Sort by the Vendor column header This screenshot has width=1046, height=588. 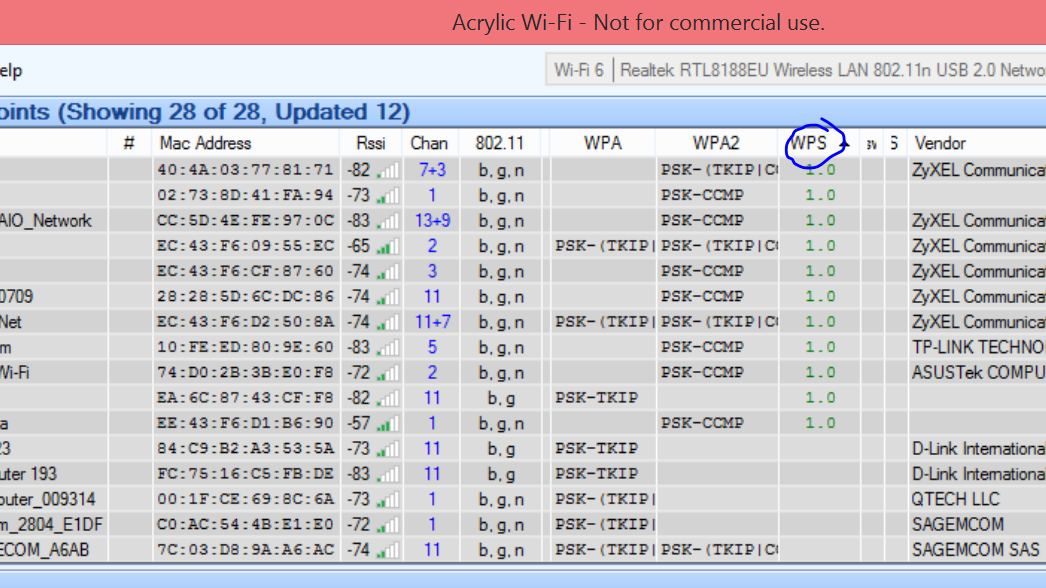coord(940,143)
